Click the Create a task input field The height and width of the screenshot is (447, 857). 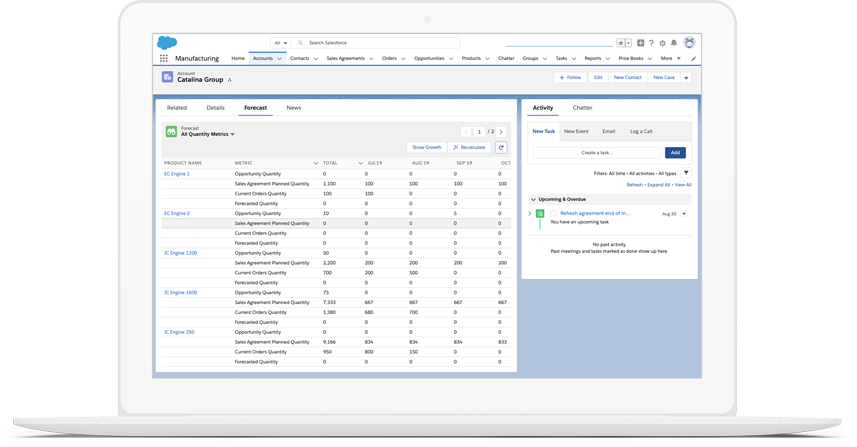pyautogui.click(x=597, y=153)
